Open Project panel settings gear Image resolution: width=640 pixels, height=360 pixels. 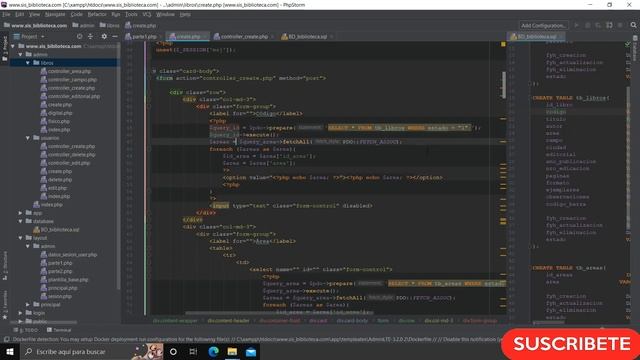point(104,36)
